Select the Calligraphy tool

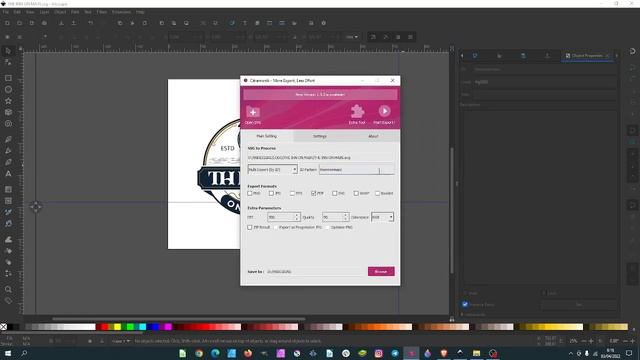point(8,162)
